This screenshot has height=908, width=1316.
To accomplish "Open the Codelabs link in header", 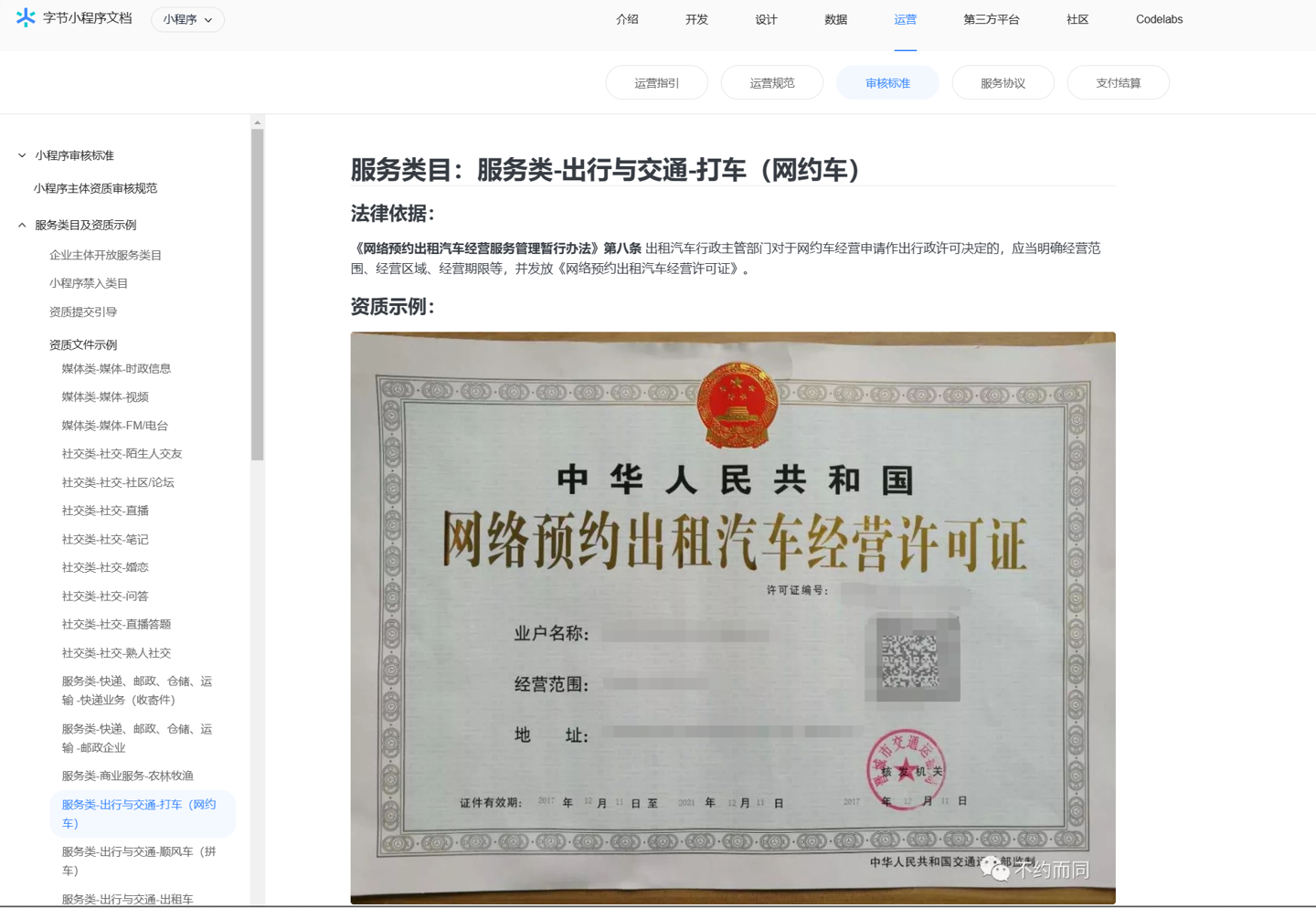I will [x=1159, y=19].
